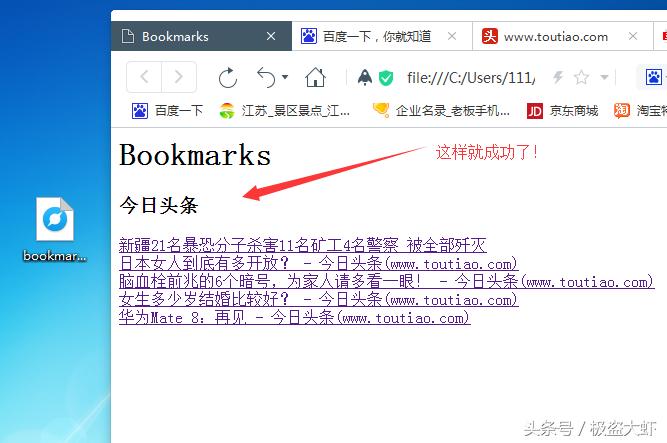This screenshot has width=667, height=443.
Task: Open link 女生多少岁结婚比较好?
Action: tap(319, 300)
